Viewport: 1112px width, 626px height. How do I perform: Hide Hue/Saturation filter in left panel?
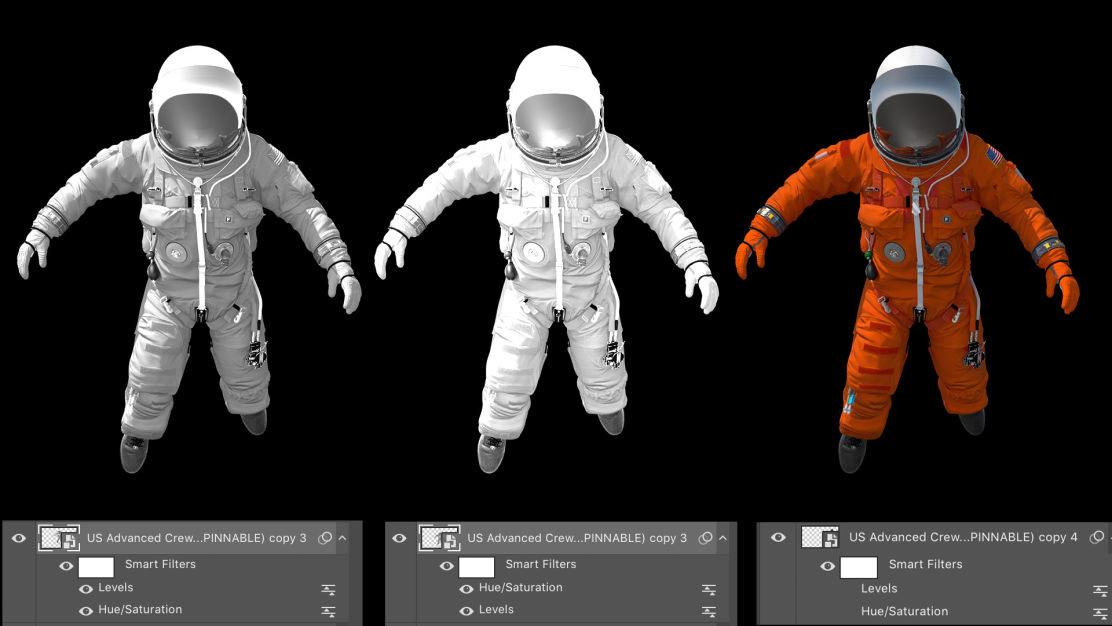click(x=86, y=610)
